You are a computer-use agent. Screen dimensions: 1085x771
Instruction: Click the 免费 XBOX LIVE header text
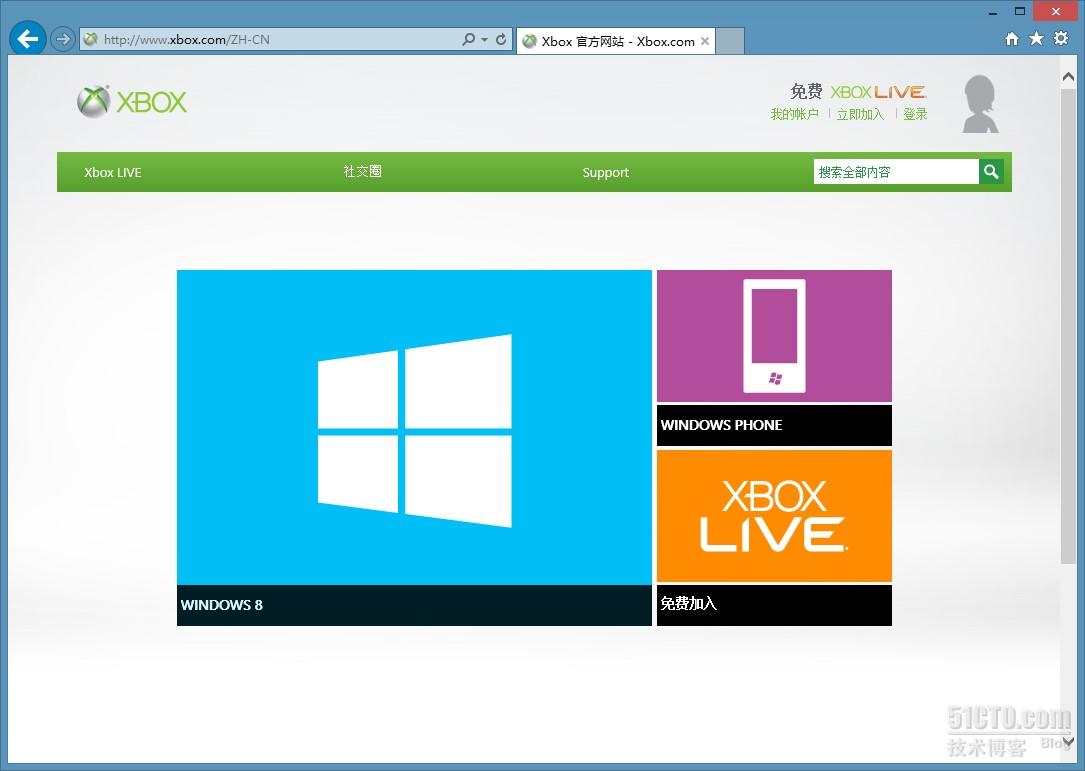858,91
